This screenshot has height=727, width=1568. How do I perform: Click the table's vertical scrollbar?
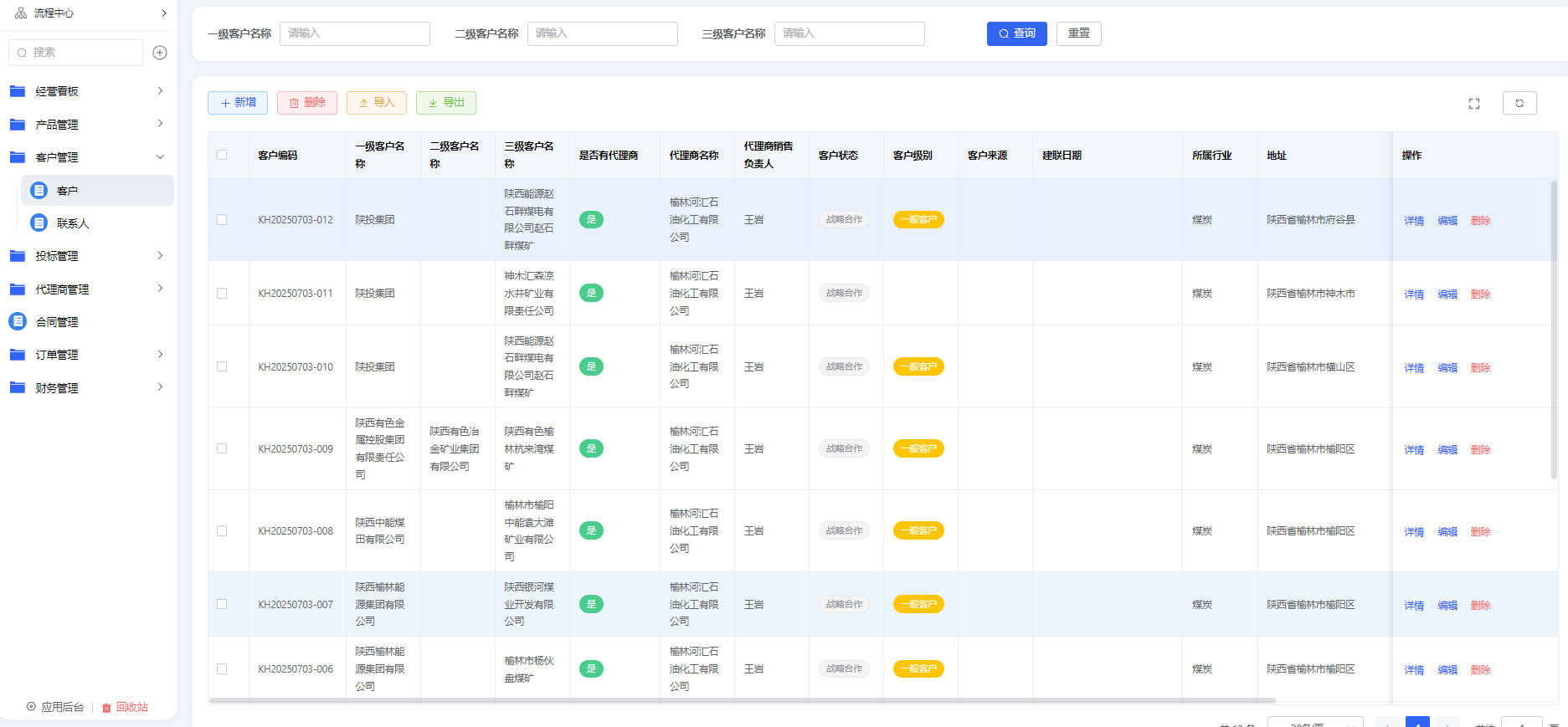[1554, 330]
